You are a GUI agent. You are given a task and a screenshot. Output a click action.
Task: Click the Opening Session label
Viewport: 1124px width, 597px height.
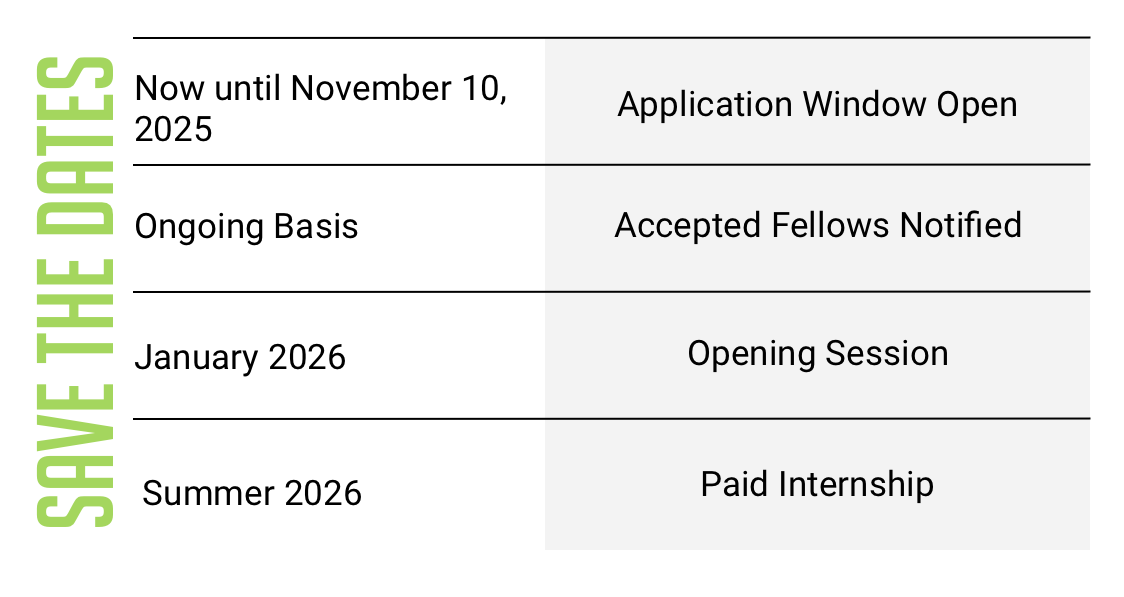[818, 354]
